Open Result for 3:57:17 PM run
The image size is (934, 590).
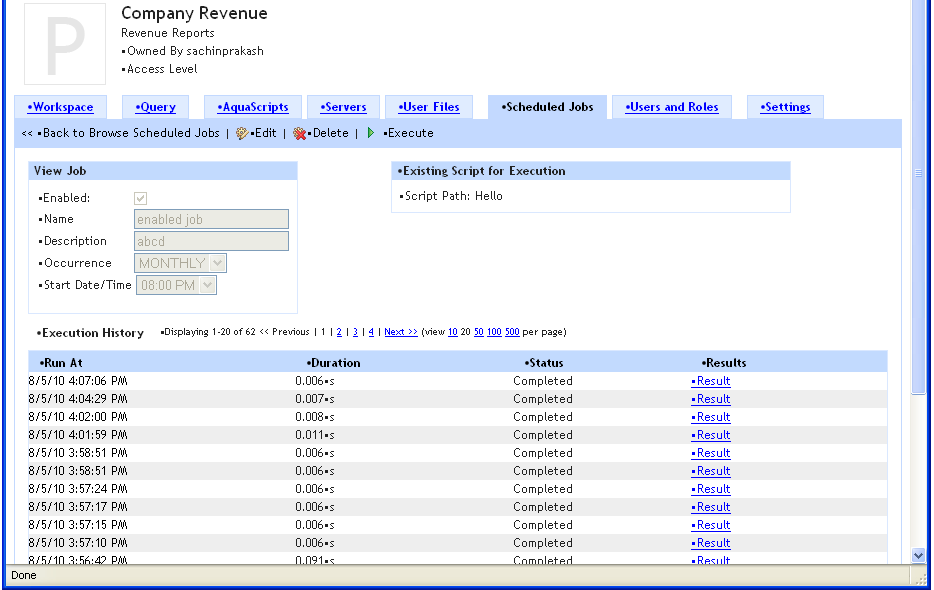coord(711,507)
